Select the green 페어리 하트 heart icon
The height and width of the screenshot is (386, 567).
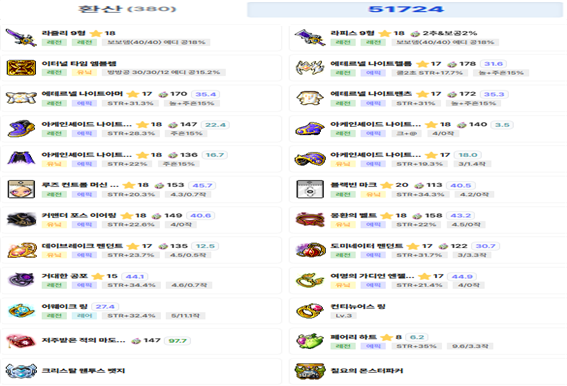pyautogui.click(x=310, y=341)
